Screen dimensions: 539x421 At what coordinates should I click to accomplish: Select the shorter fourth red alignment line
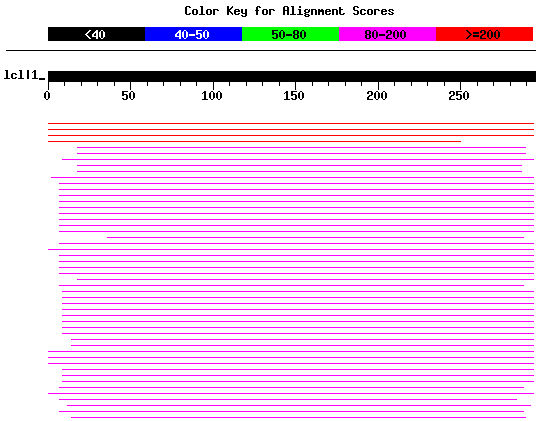tap(254, 141)
